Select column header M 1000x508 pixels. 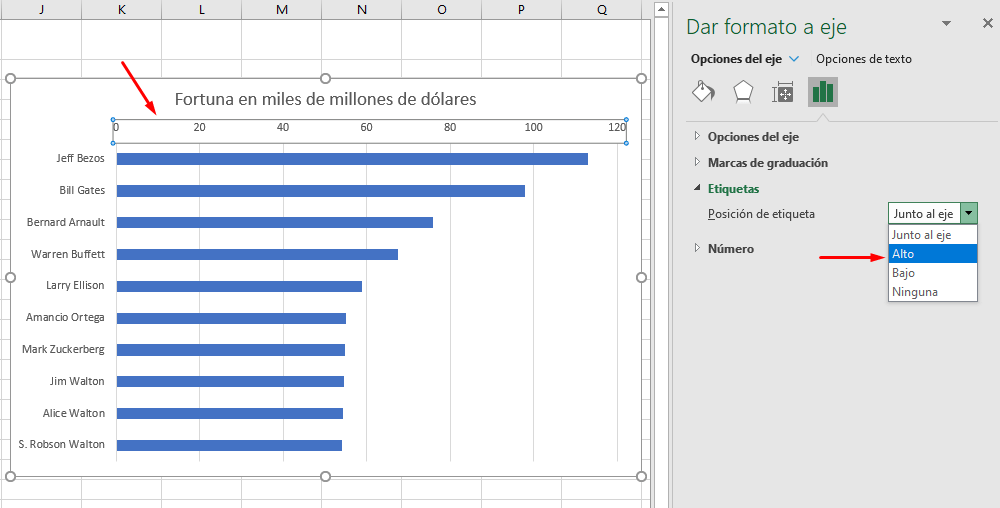click(282, 10)
